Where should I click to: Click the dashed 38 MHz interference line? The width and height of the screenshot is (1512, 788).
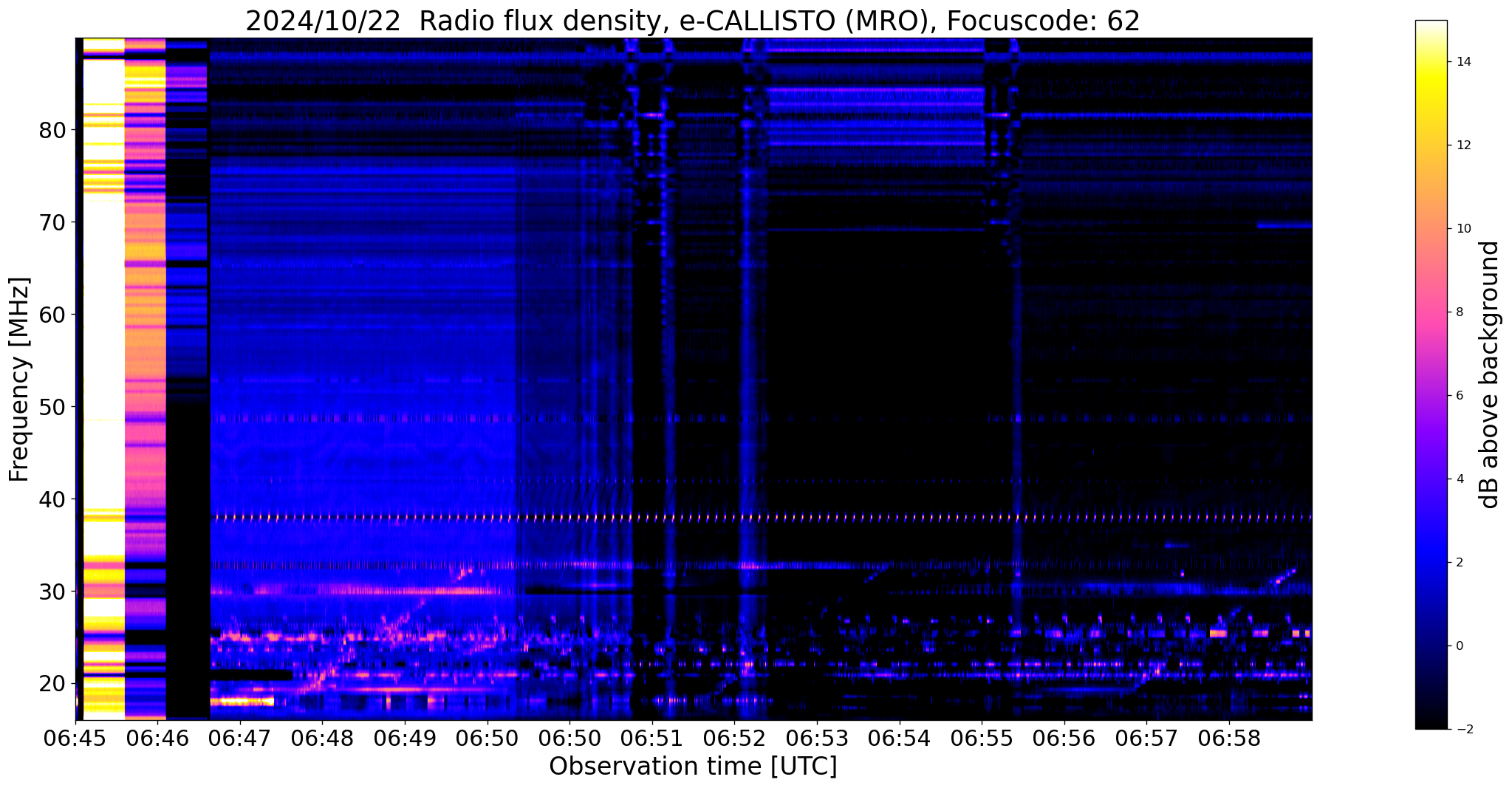[761, 518]
